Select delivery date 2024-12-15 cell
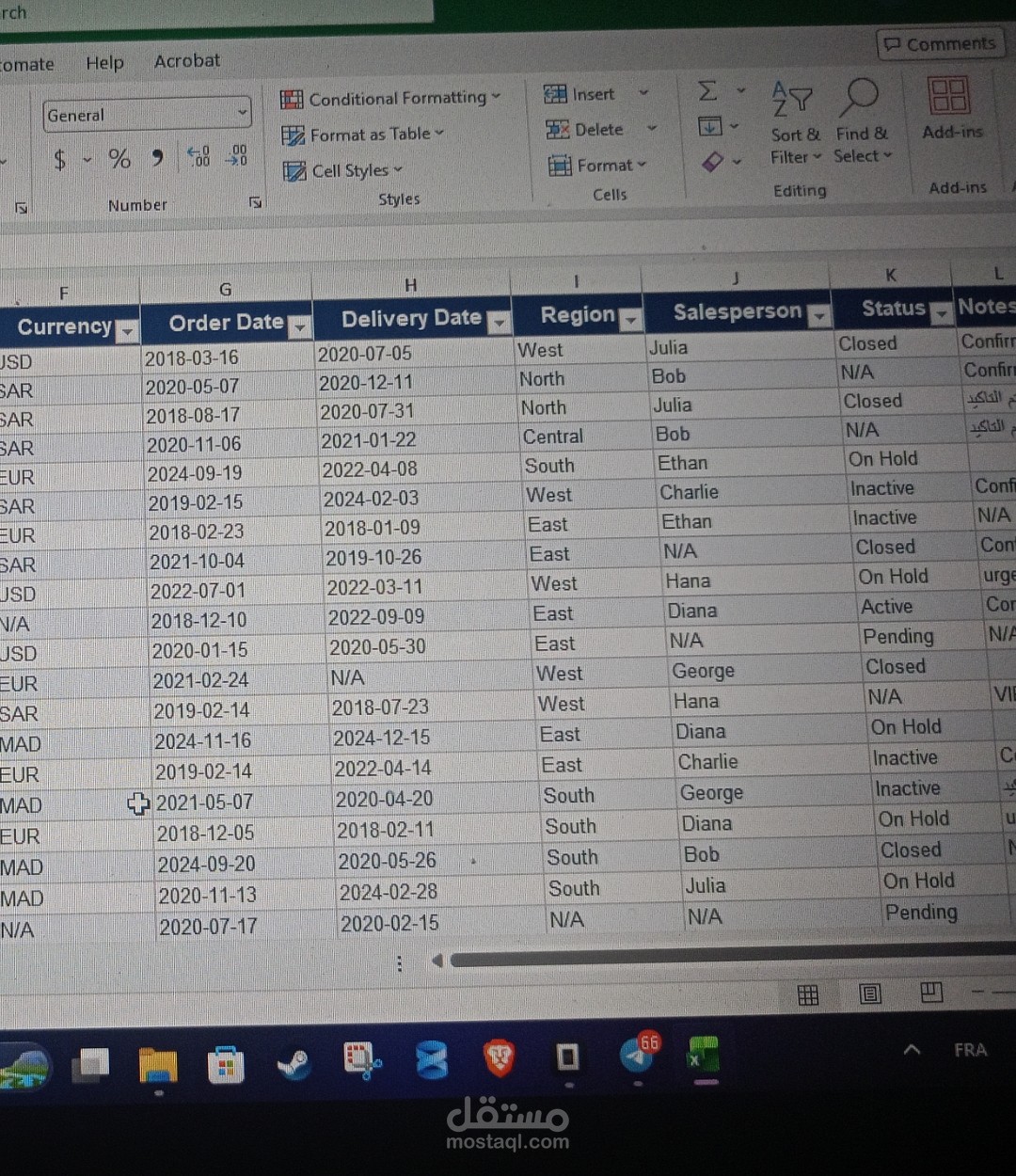 pos(434,738)
